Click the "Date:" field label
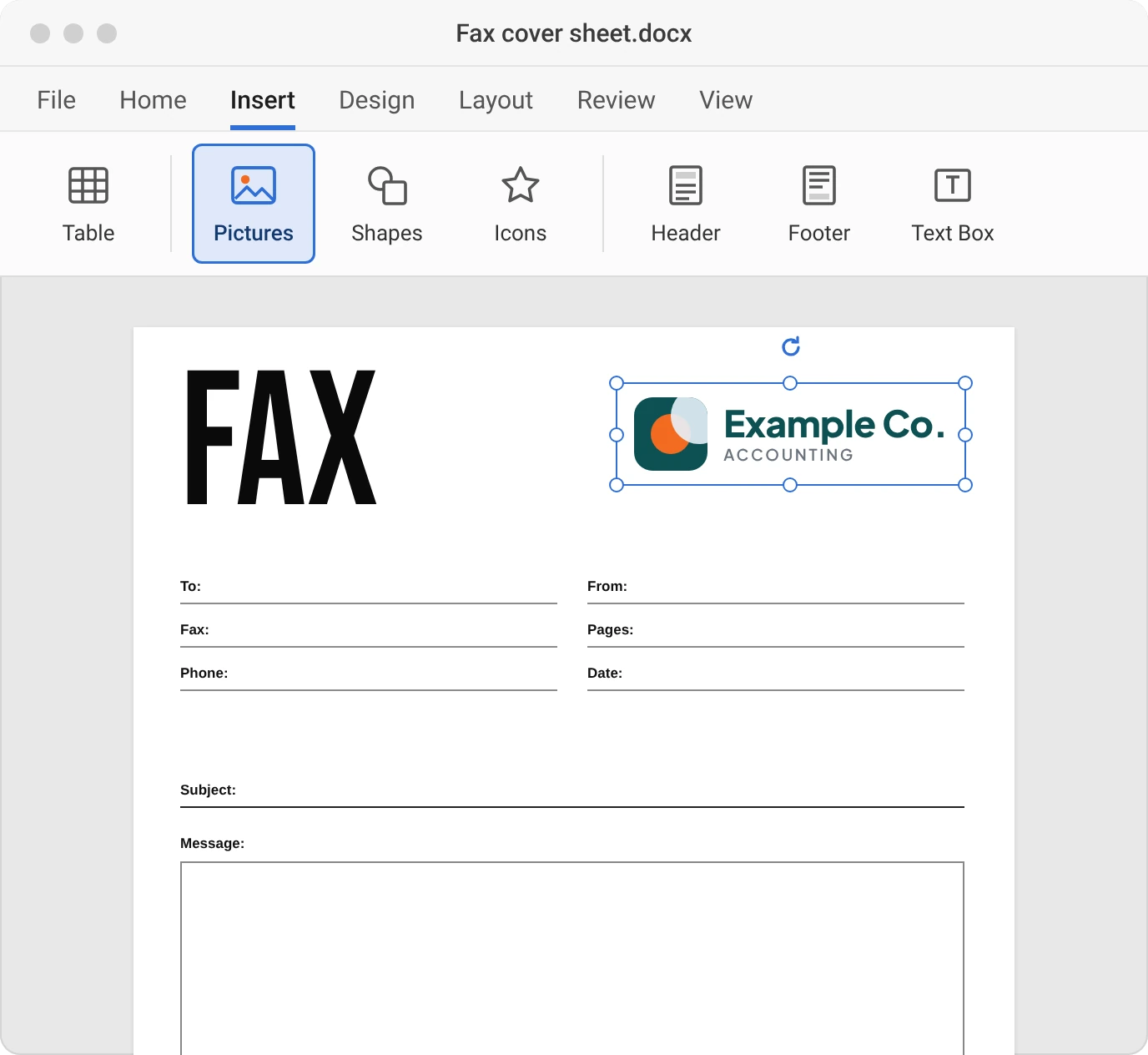This screenshot has width=1148, height=1055. (605, 673)
